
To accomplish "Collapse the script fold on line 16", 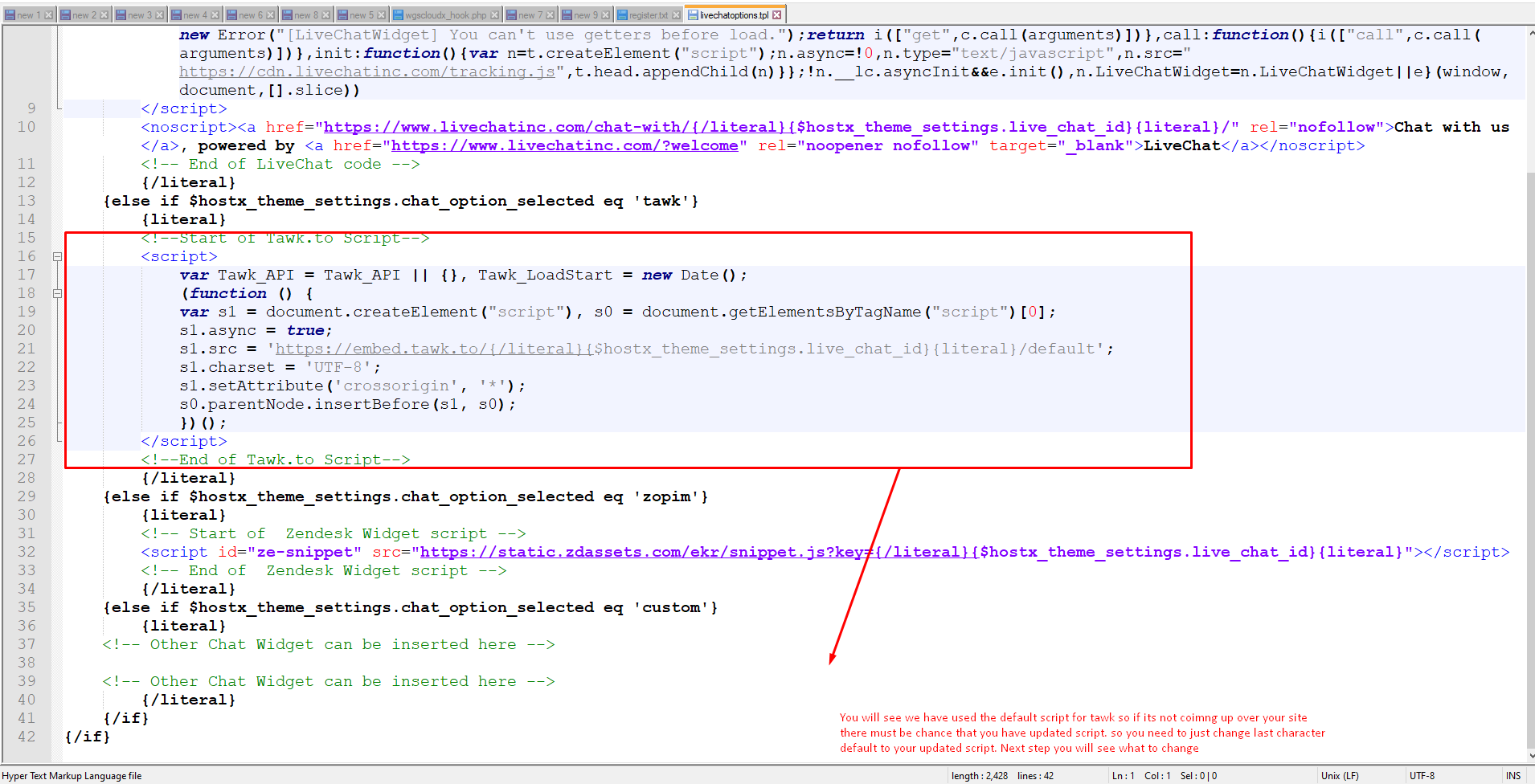I will (x=57, y=257).
